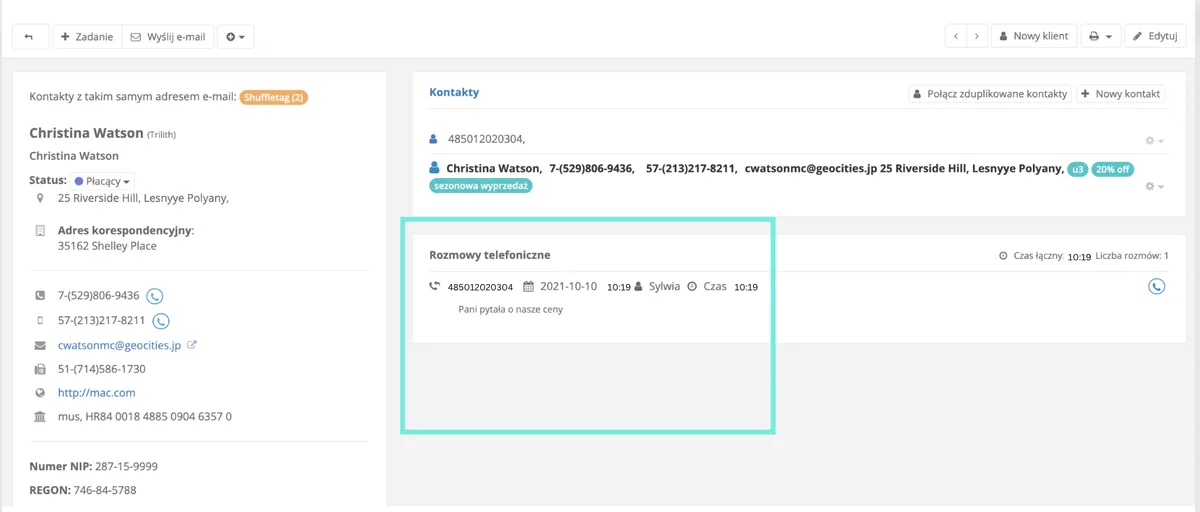Select the 20% off tag
The image size is (1200, 512).
click(x=1113, y=169)
